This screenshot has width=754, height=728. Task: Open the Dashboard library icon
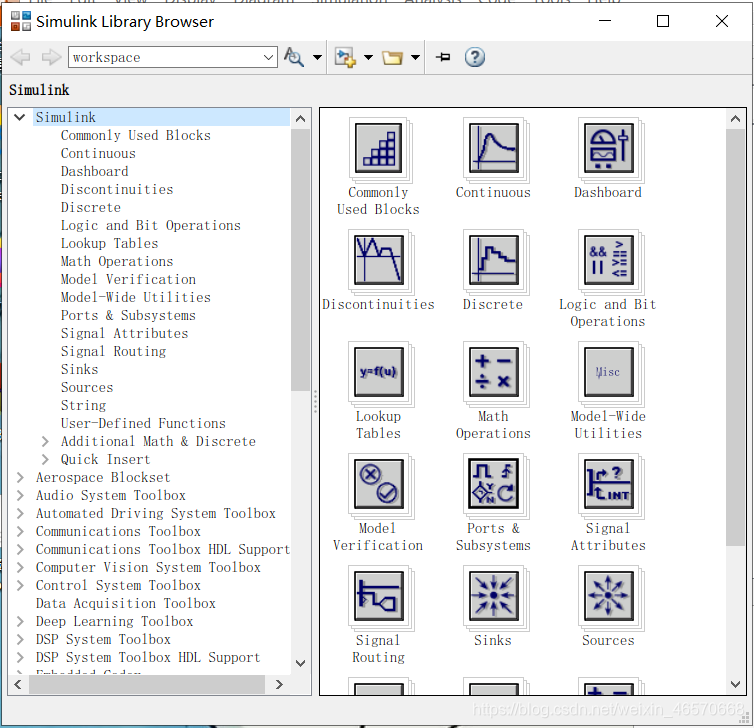[608, 148]
